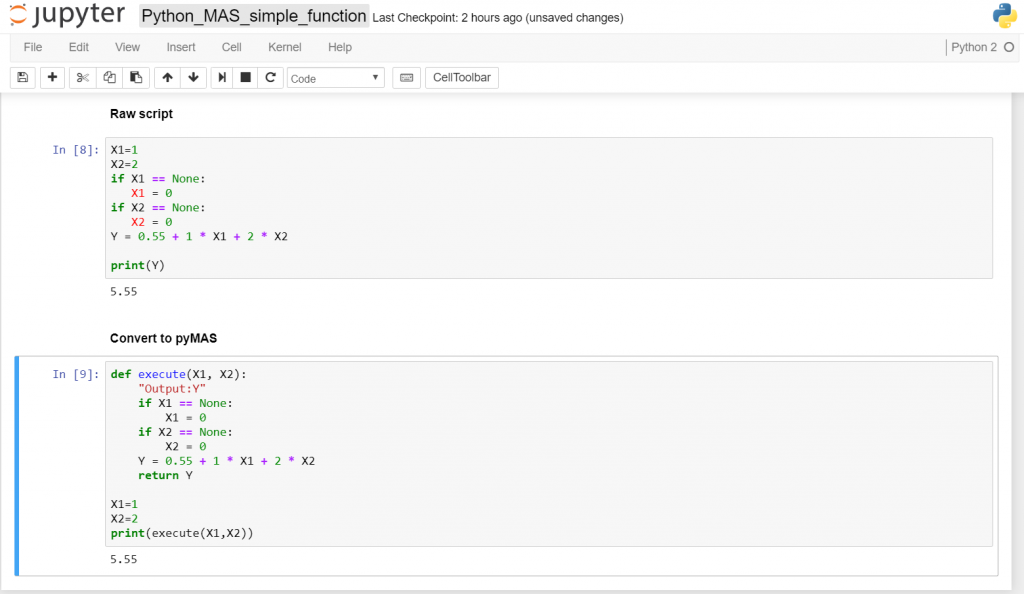The image size is (1024, 594).
Task: Open the Insert menu
Action: pyautogui.click(x=180, y=47)
